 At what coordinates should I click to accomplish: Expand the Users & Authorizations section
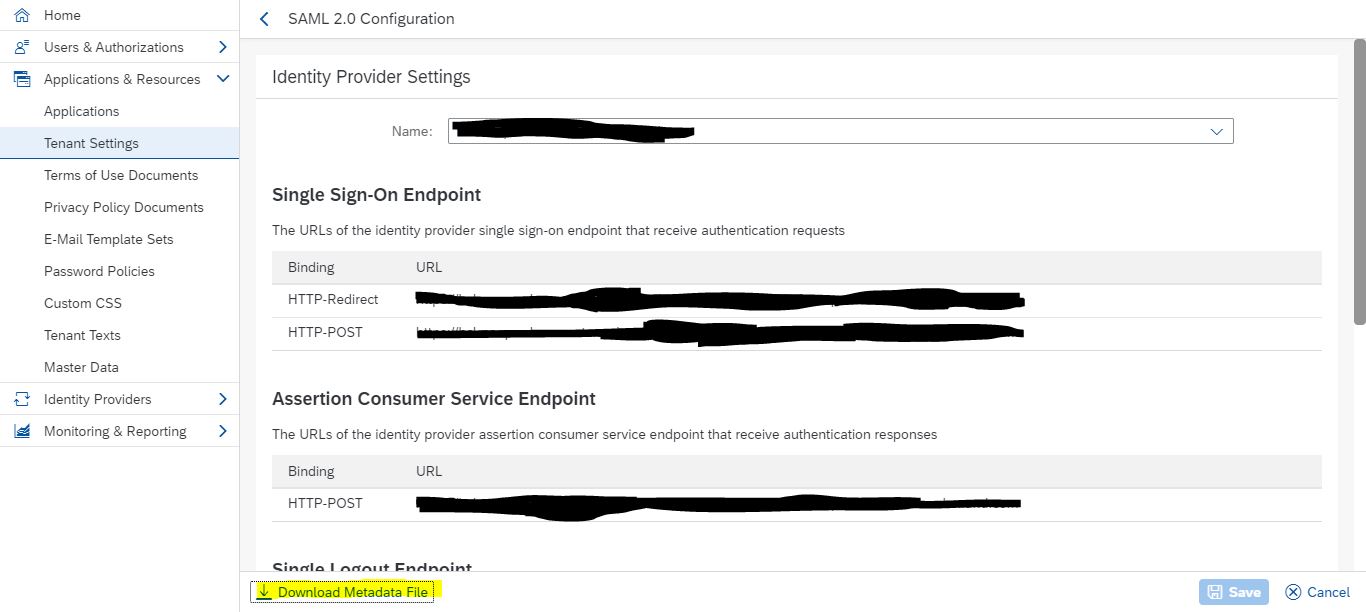[x=222, y=47]
